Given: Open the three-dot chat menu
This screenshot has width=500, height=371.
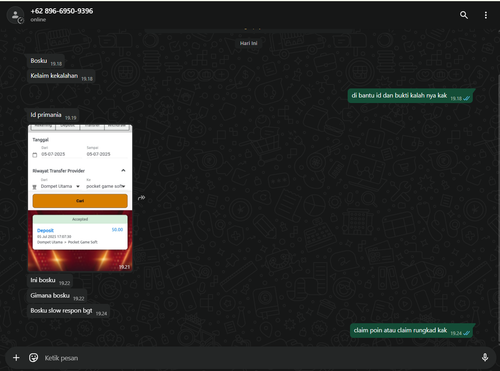Looking at the screenshot, I should [486, 15].
